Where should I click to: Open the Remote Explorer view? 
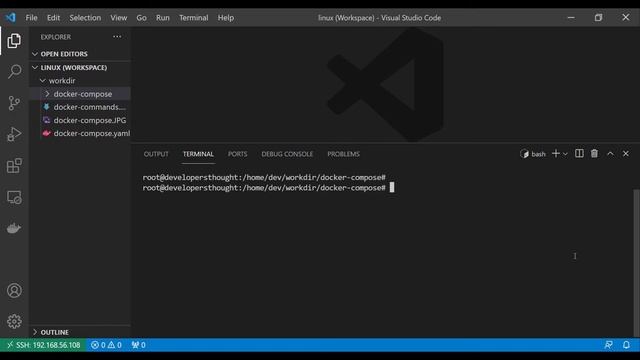(x=14, y=197)
